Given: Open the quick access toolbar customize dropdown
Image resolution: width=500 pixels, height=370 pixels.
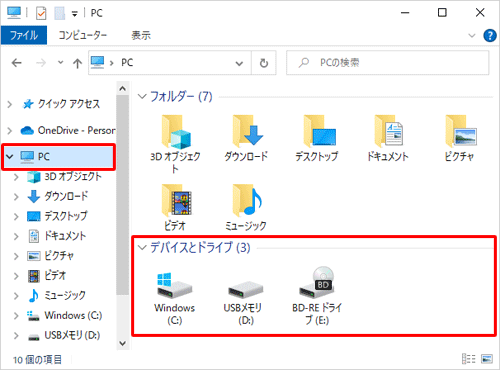Looking at the screenshot, I should (75, 13).
